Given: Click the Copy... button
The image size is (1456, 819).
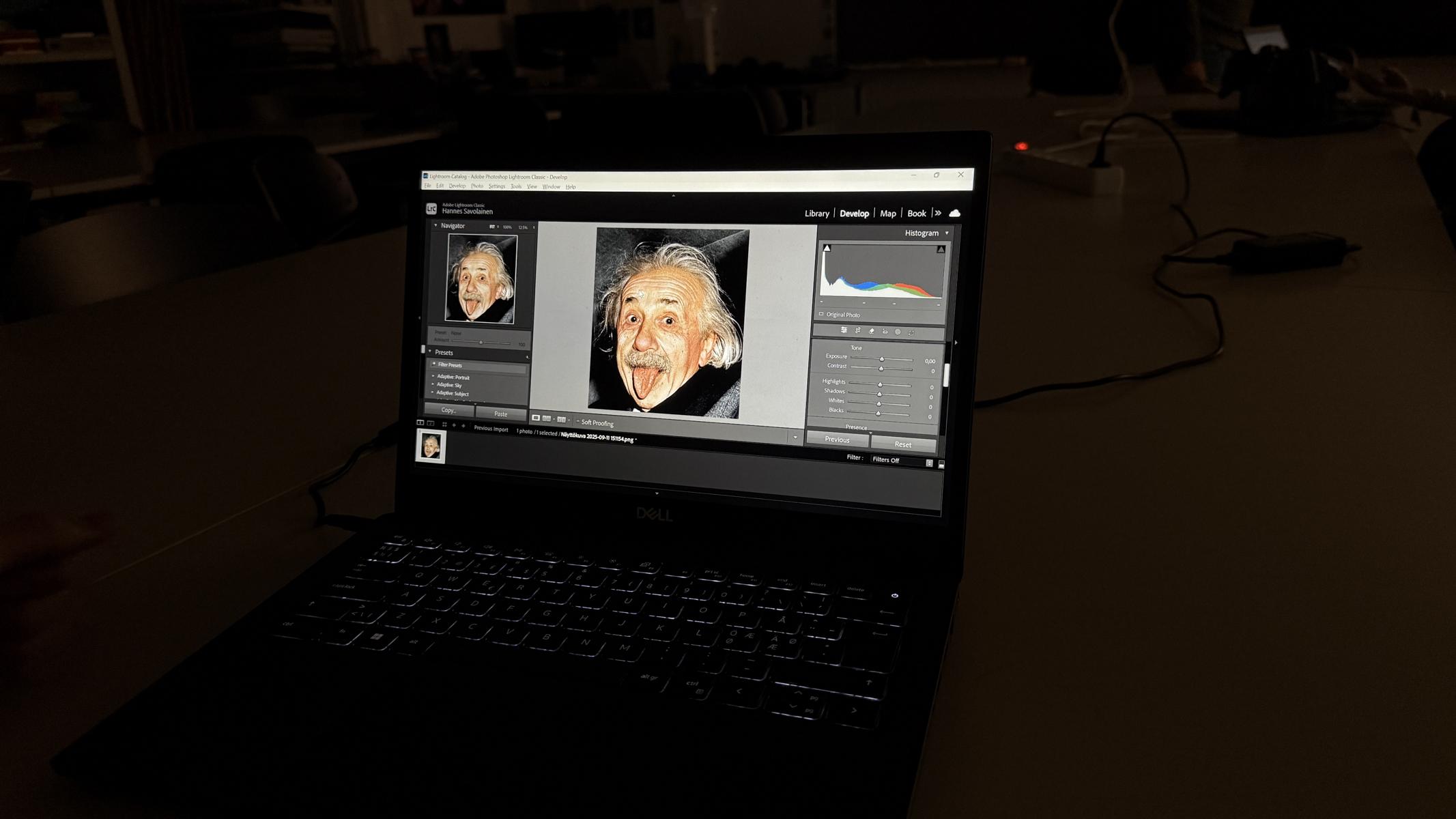Looking at the screenshot, I should click(448, 410).
